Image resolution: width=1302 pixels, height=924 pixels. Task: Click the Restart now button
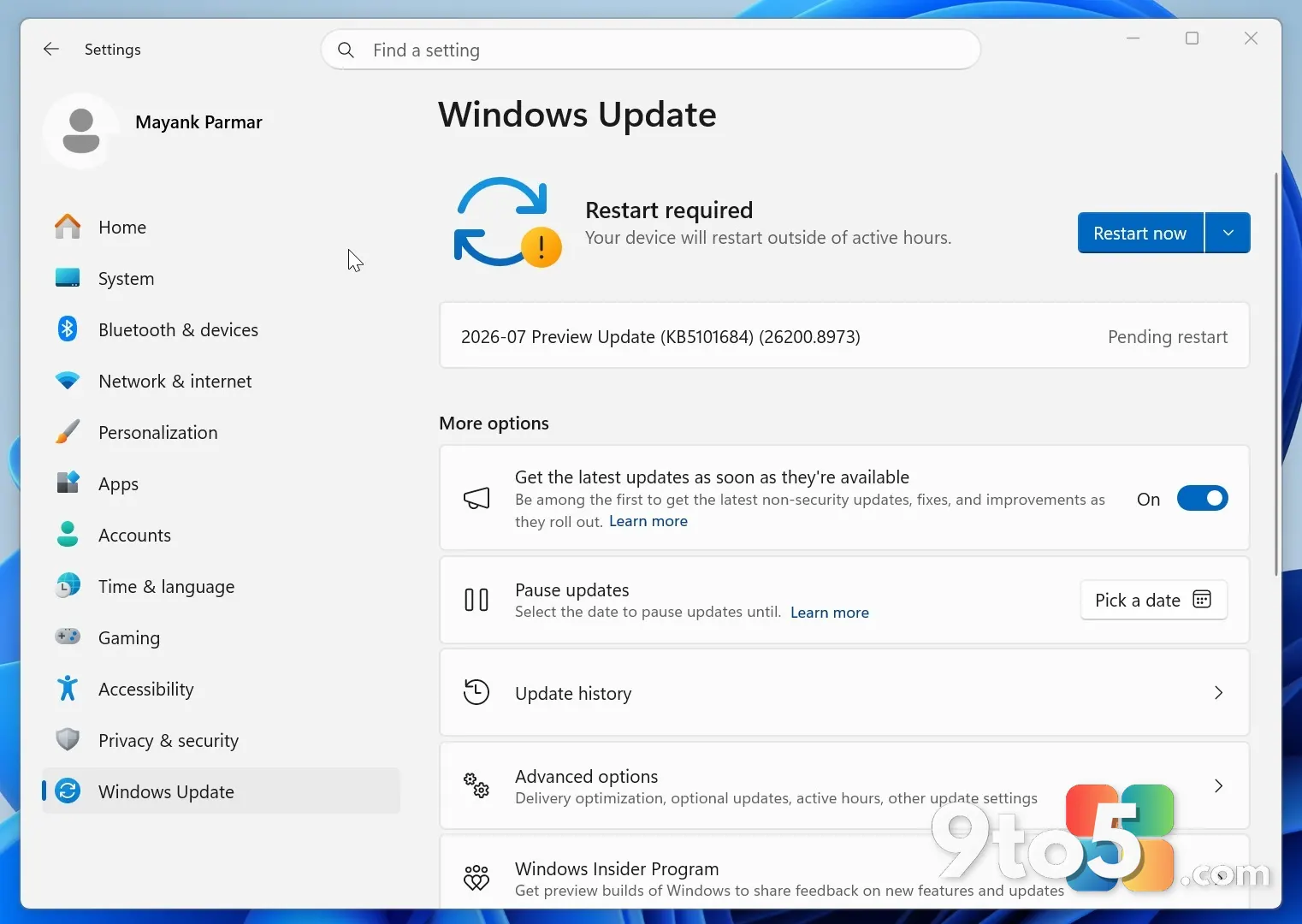tap(1140, 233)
